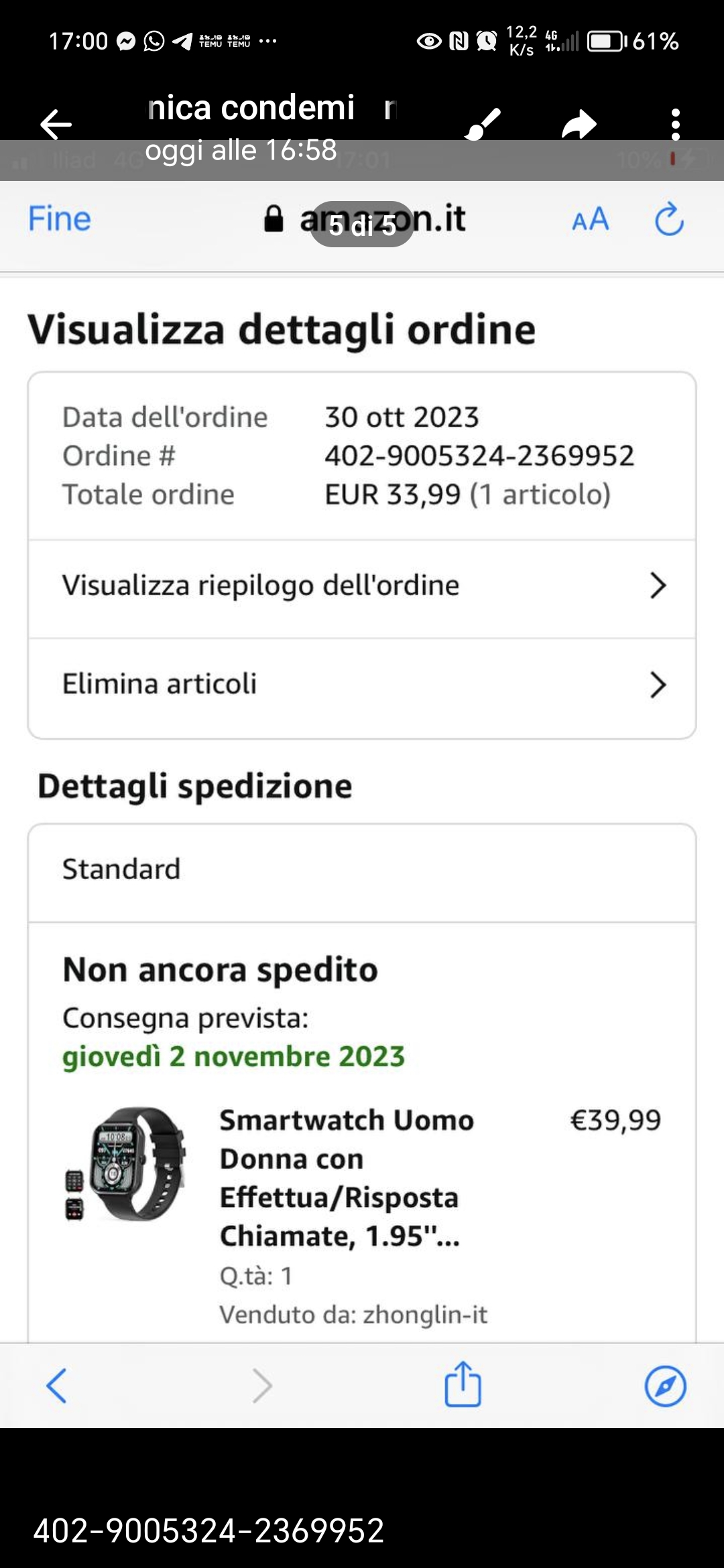724x1568 pixels.
Task: Open the compass browser icon
Action: (665, 1385)
